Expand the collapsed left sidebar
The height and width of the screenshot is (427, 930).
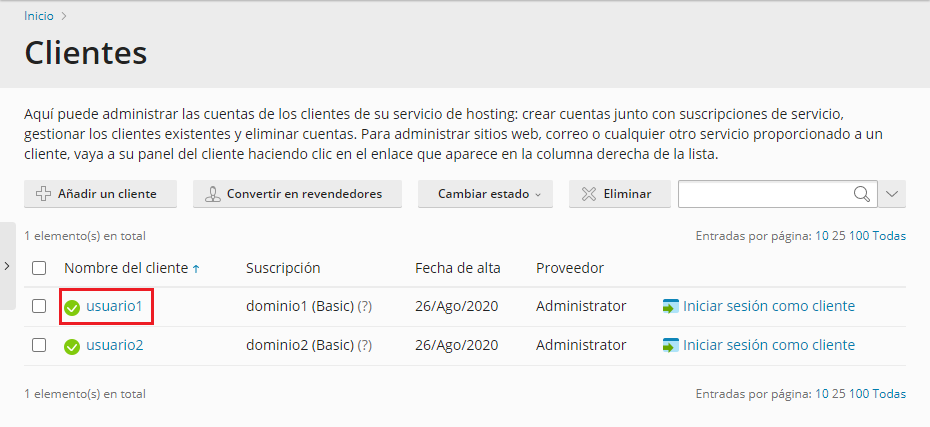click(x=7, y=266)
